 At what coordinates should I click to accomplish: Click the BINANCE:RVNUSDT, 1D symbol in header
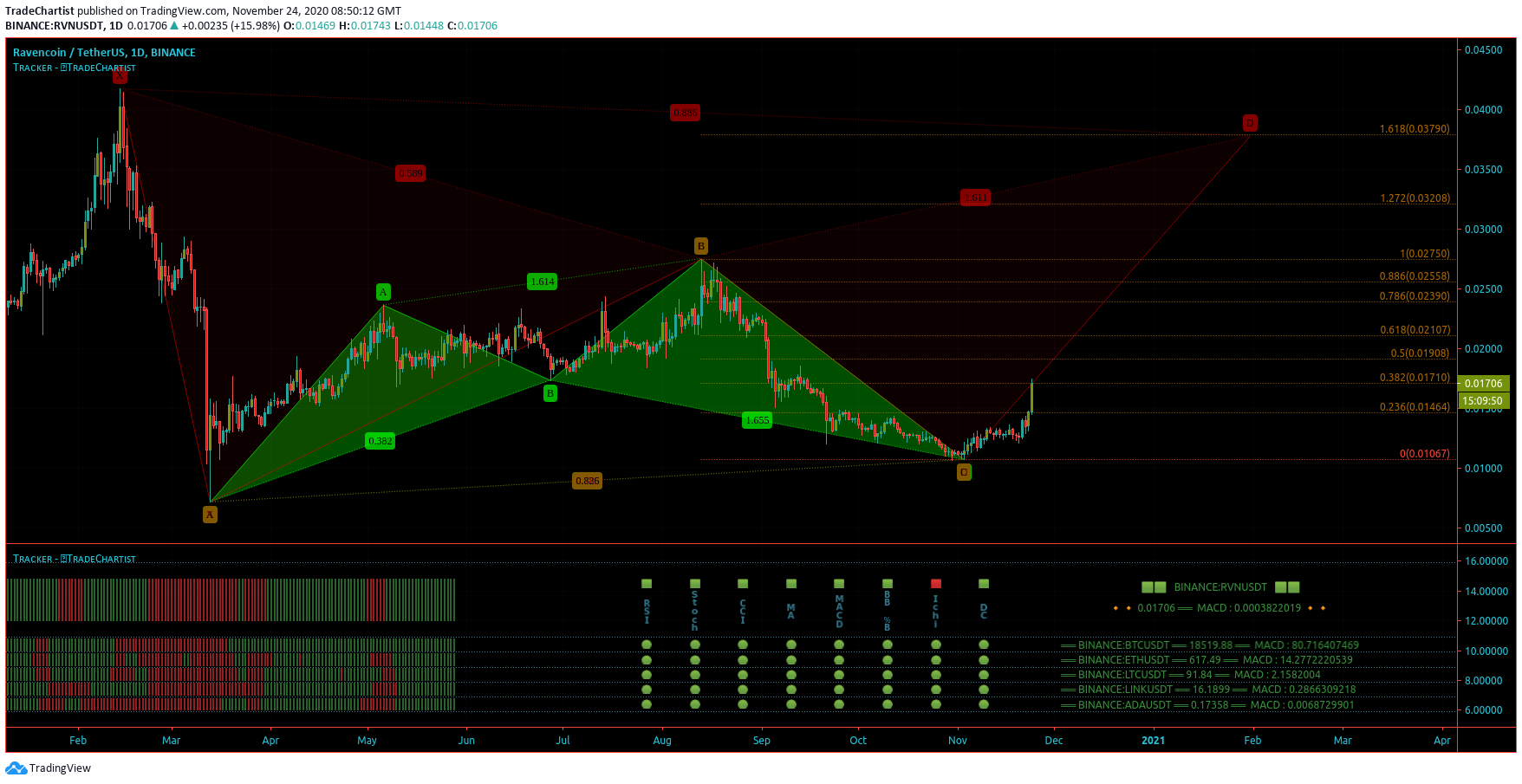tap(64, 26)
